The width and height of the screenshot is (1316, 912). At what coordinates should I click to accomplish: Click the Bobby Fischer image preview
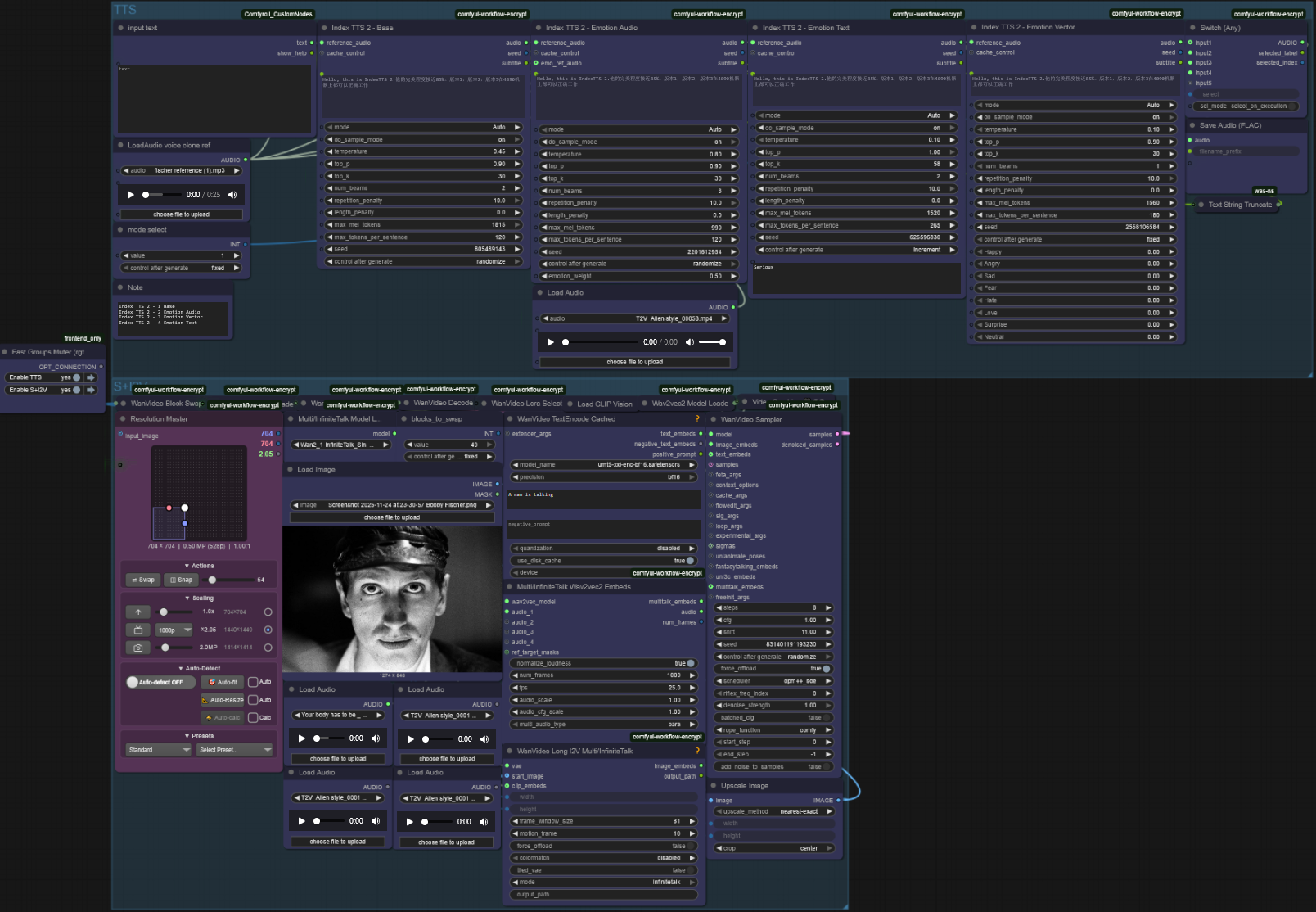pos(392,599)
